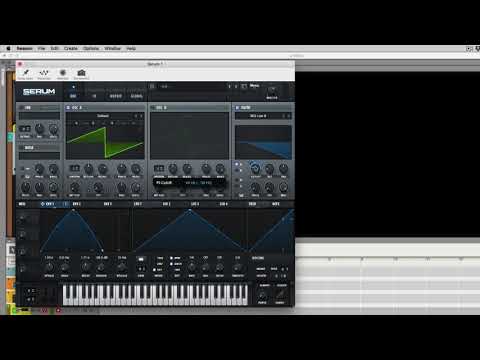
Task: Switch to the GLOBAL tab
Action: click(x=137, y=96)
